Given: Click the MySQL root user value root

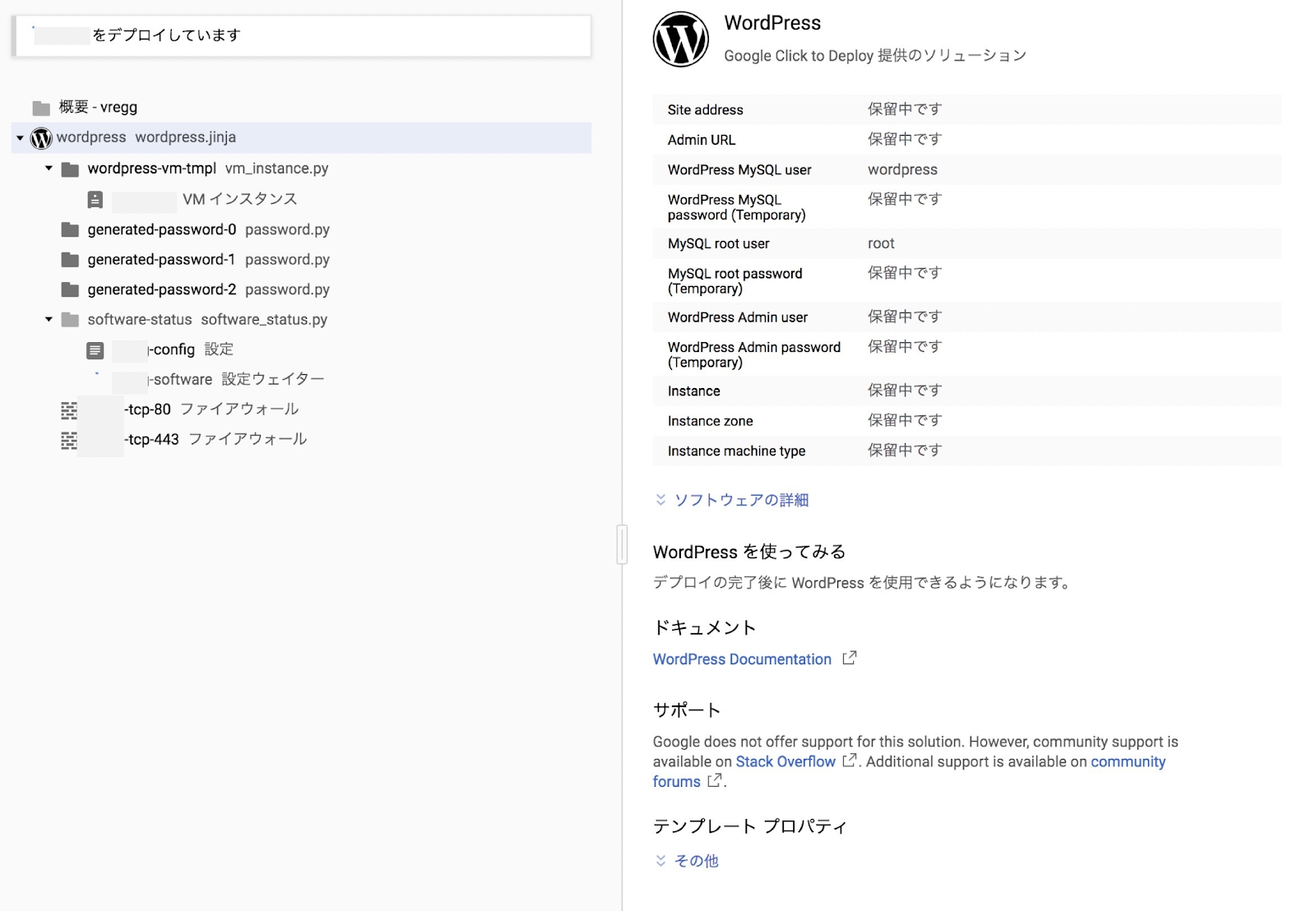Looking at the screenshot, I should click(x=881, y=244).
